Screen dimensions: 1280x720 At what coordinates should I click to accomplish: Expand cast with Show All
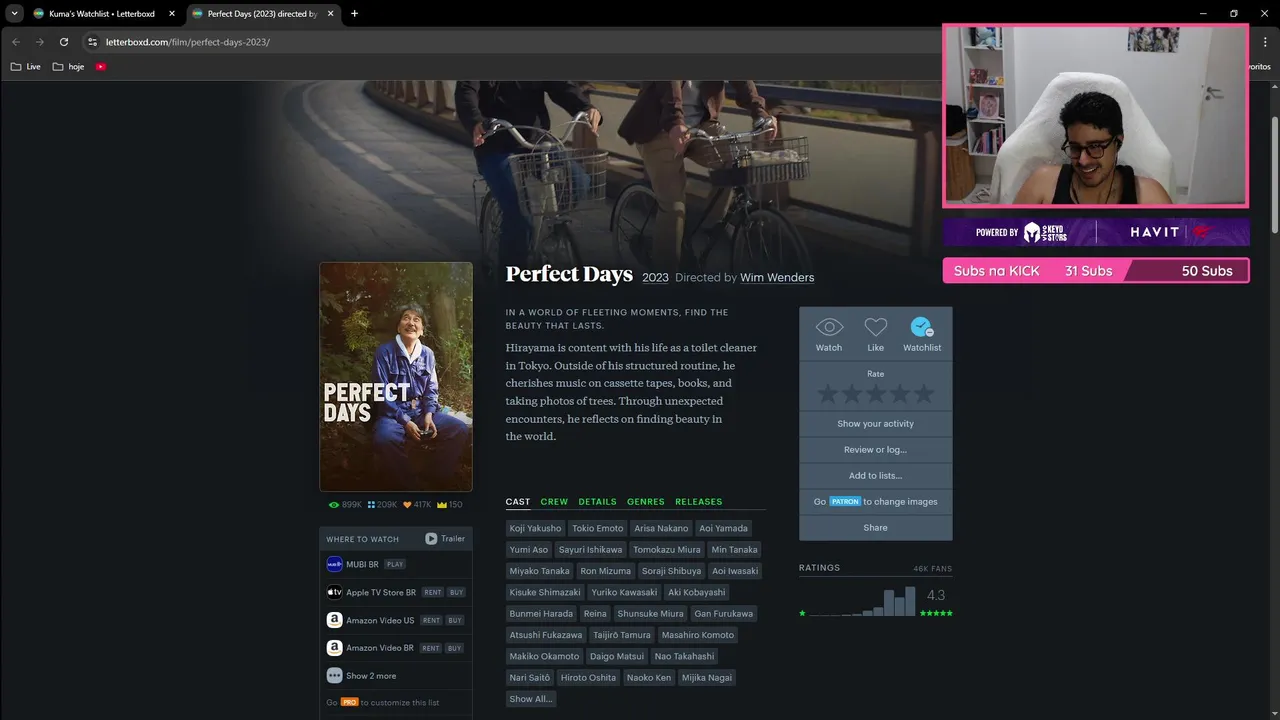(x=531, y=699)
